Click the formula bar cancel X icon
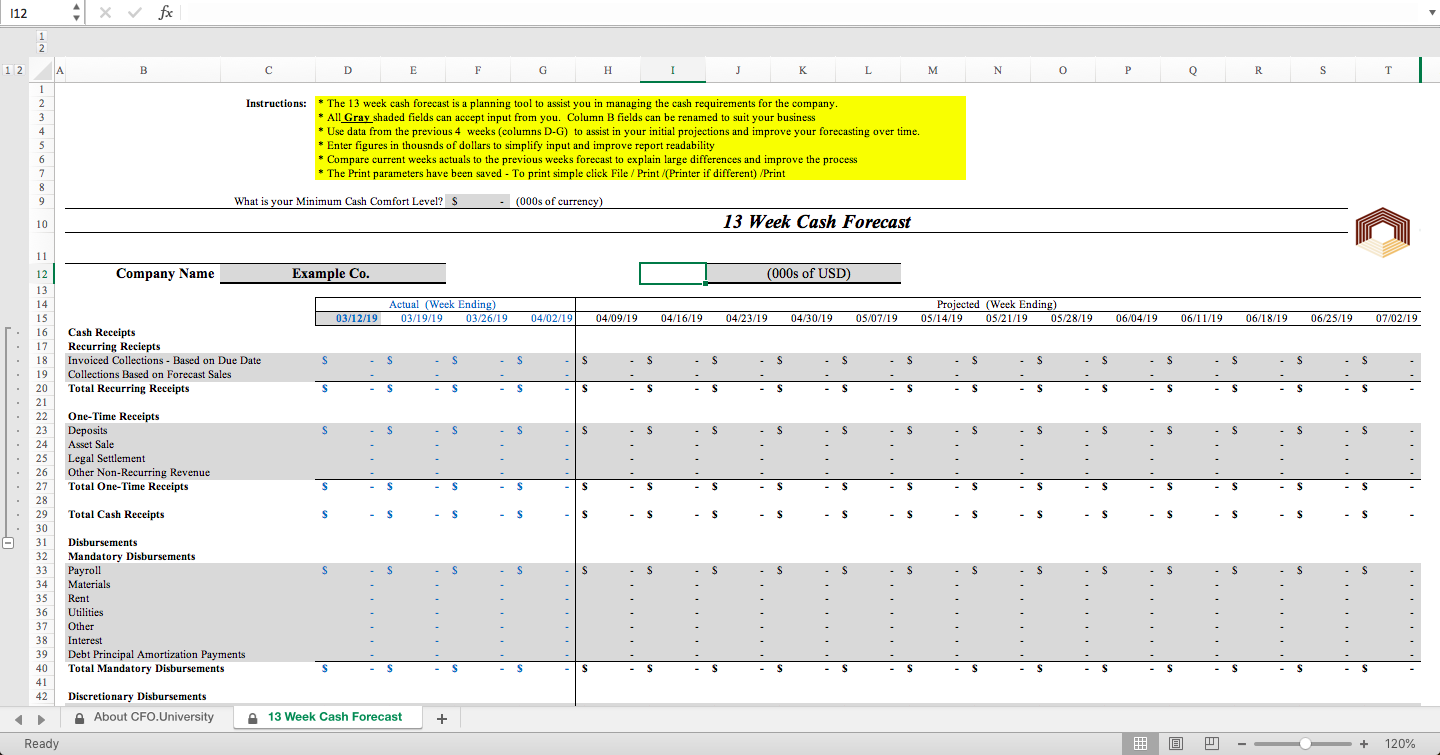The image size is (1440, 755). coord(106,12)
